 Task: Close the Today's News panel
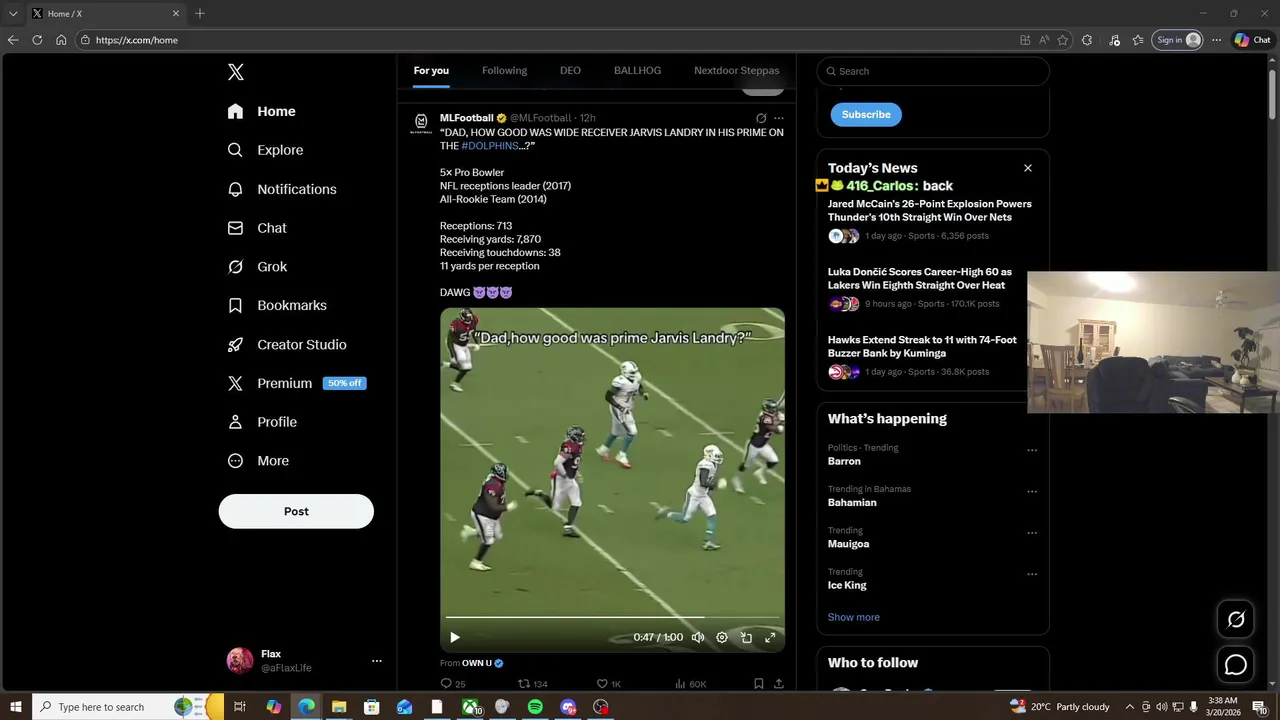click(x=1027, y=168)
